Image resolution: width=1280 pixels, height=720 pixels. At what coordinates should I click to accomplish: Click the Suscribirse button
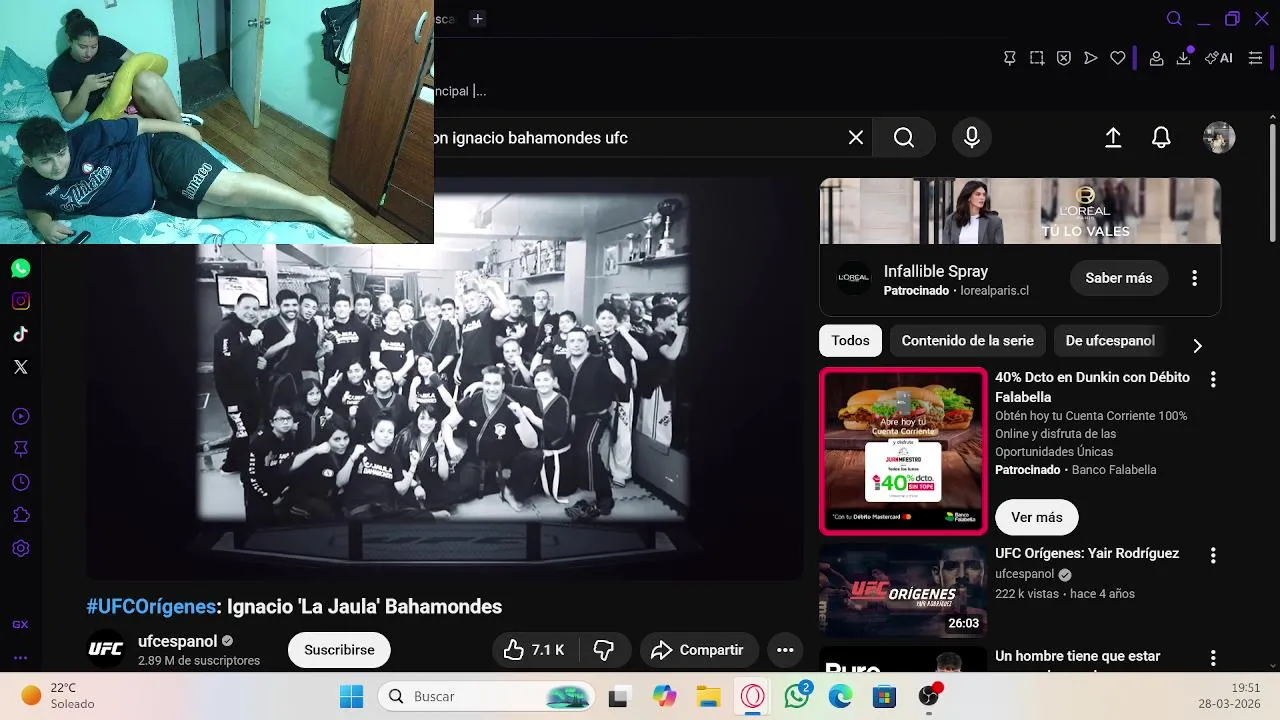click(x=339, y=650)
